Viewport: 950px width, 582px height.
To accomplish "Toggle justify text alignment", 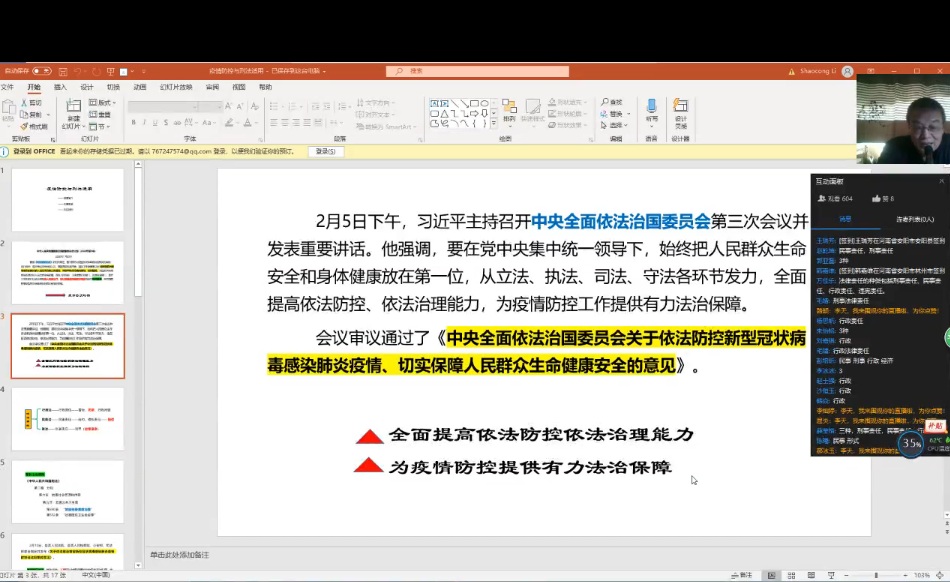I will (307, 123).
